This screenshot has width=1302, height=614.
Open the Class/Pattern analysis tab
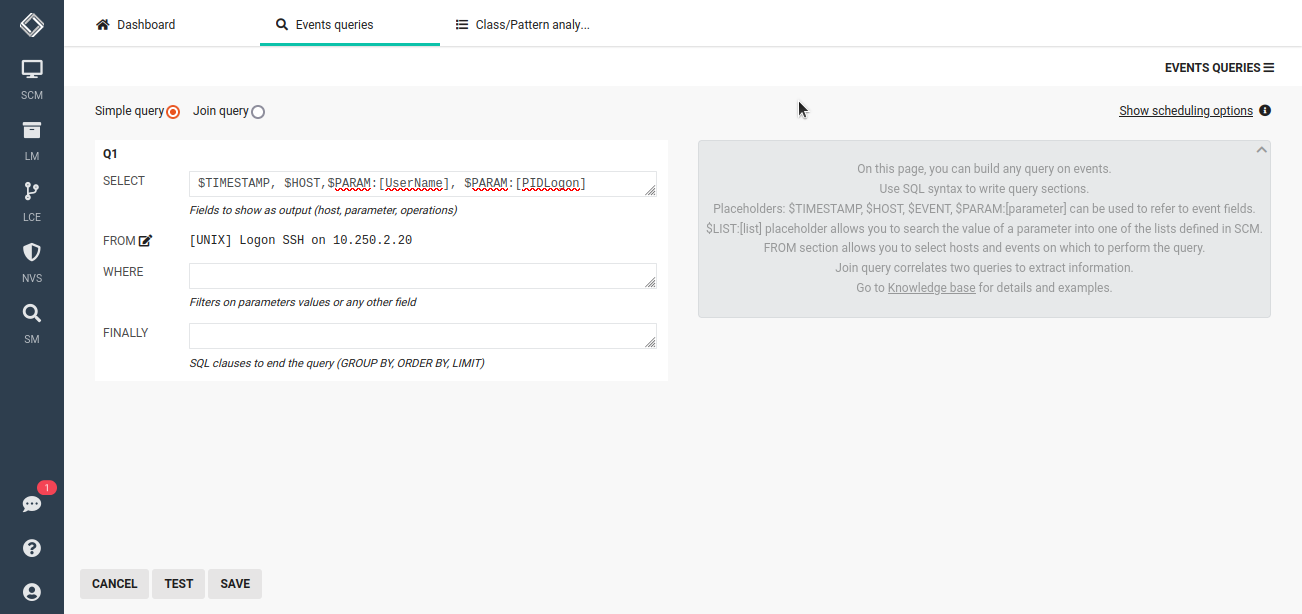click(522, 24)
